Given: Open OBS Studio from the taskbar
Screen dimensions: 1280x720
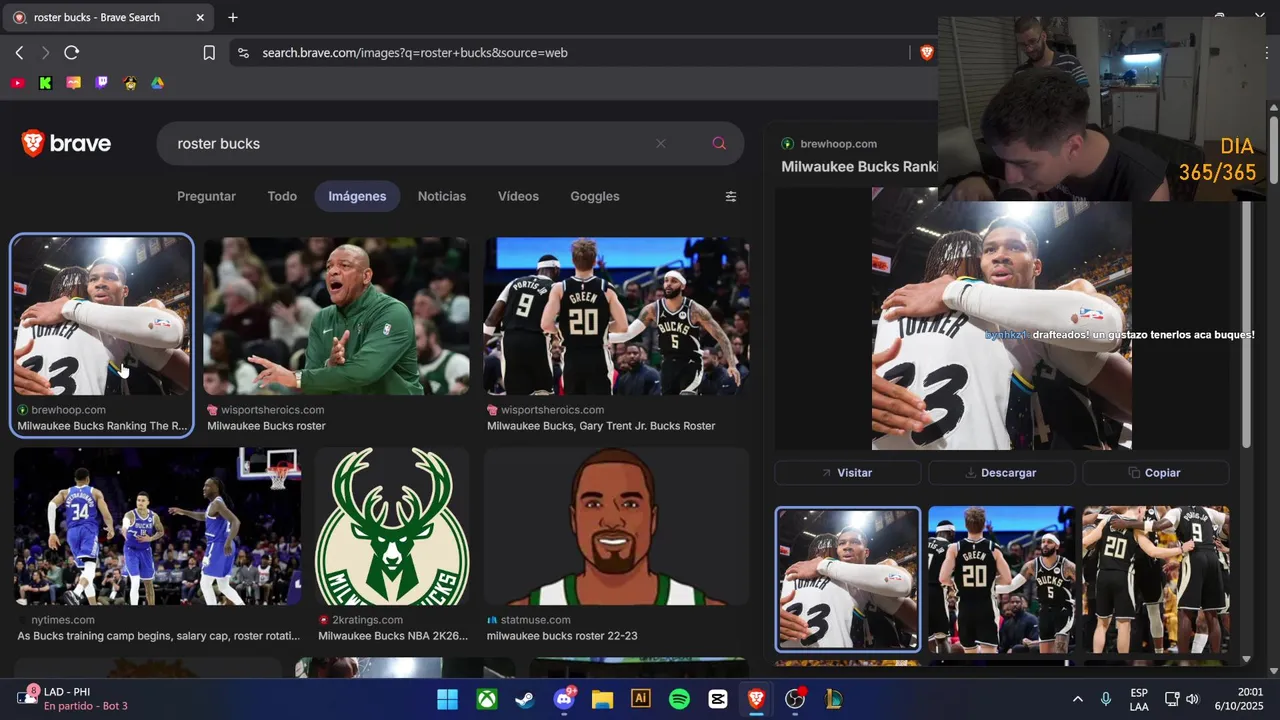Looking at the screenshot, I should pyautogui.click(x=795, y=699).
